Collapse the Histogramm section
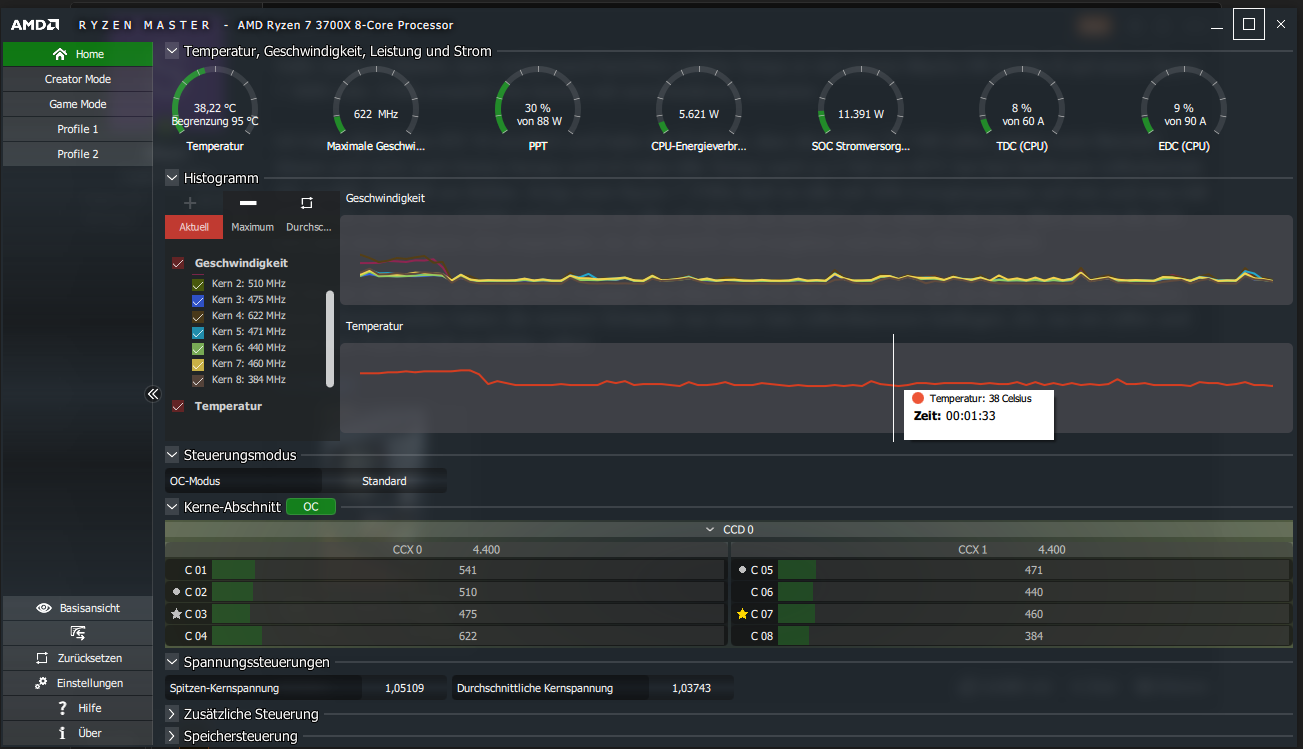 coord(172,178)
